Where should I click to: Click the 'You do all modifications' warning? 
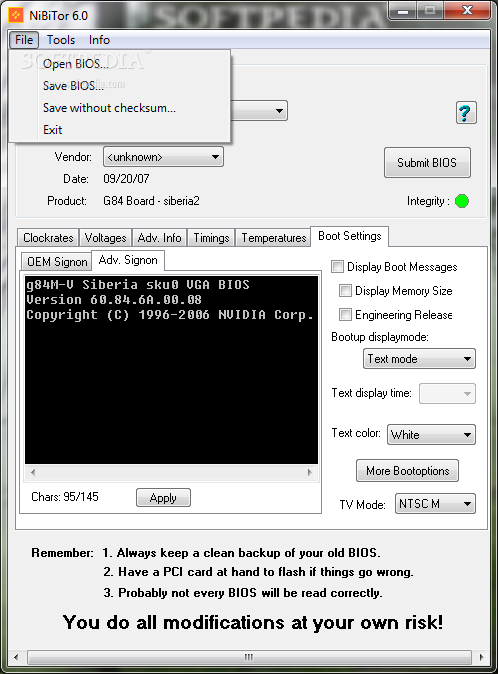(x=253, y=622)
